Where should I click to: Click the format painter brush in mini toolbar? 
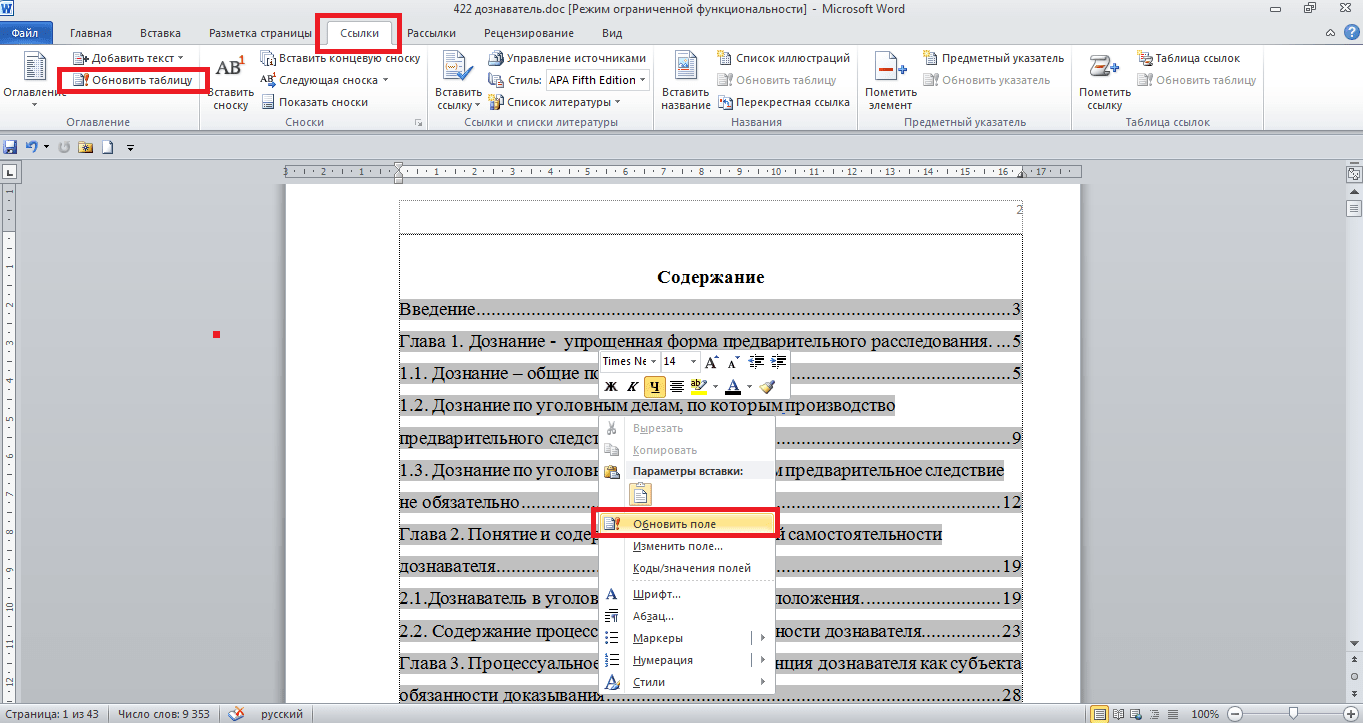(x=767, y=387)
